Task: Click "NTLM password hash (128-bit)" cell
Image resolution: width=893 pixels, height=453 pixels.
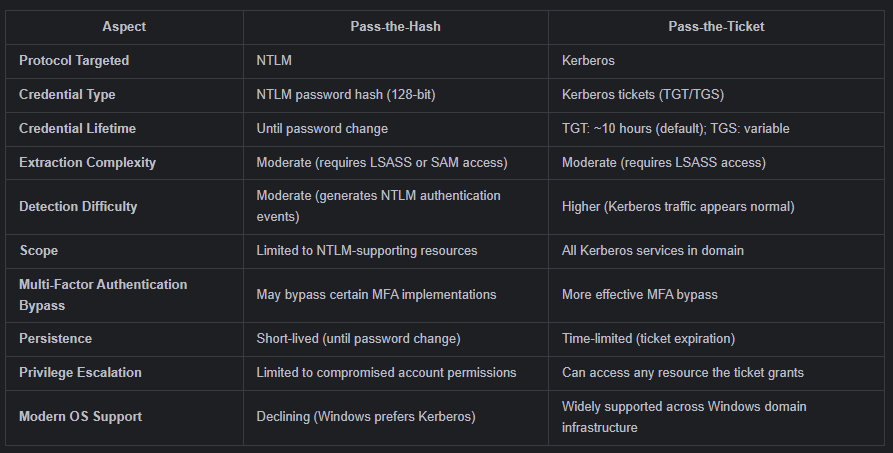Action: click(345, 95)
